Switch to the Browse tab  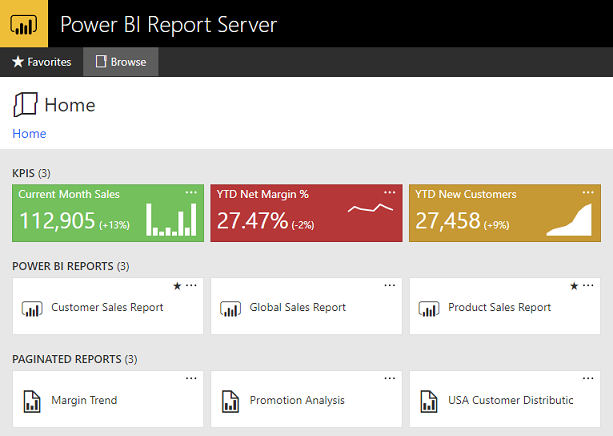tap(121, 62)
